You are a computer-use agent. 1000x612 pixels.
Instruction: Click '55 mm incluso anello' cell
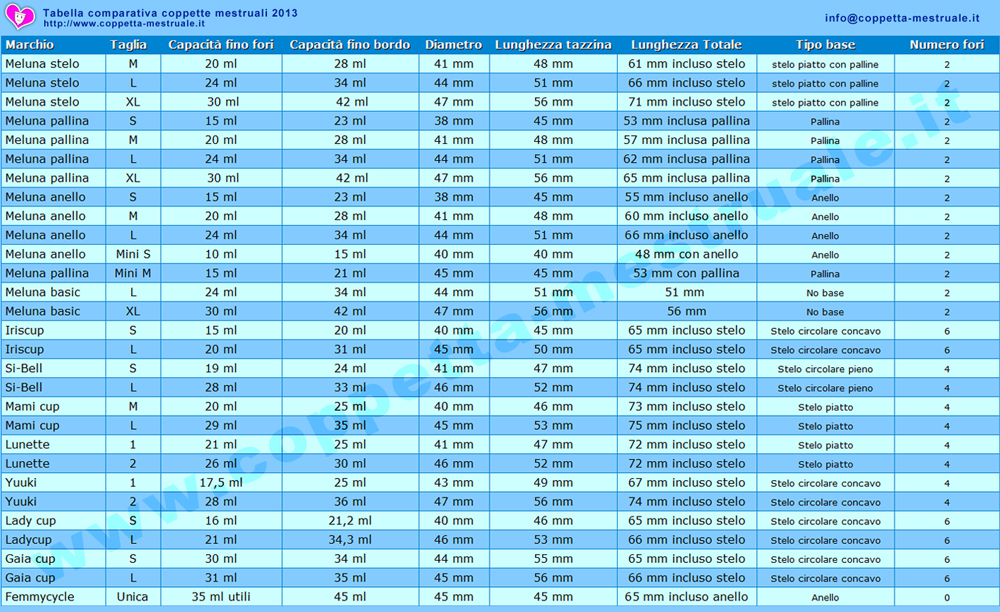(x=686, y=198)
